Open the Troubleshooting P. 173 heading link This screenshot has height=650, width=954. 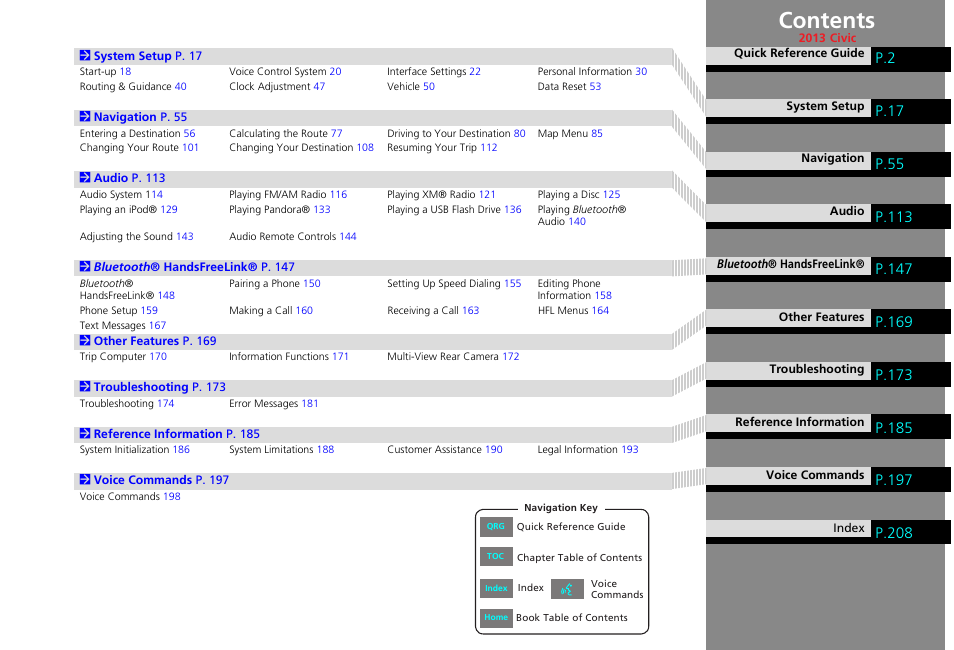[x=159, y=387]
